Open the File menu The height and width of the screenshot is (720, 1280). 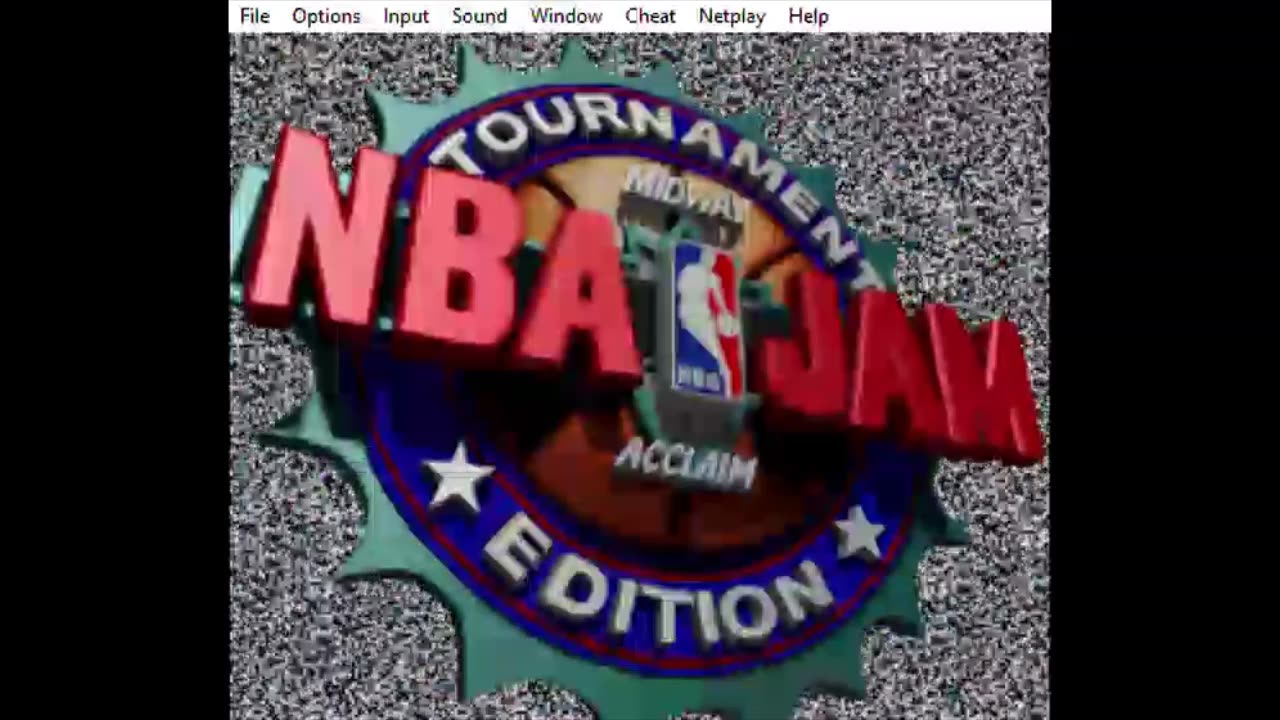pyautogui.click(x=254, y=16)
